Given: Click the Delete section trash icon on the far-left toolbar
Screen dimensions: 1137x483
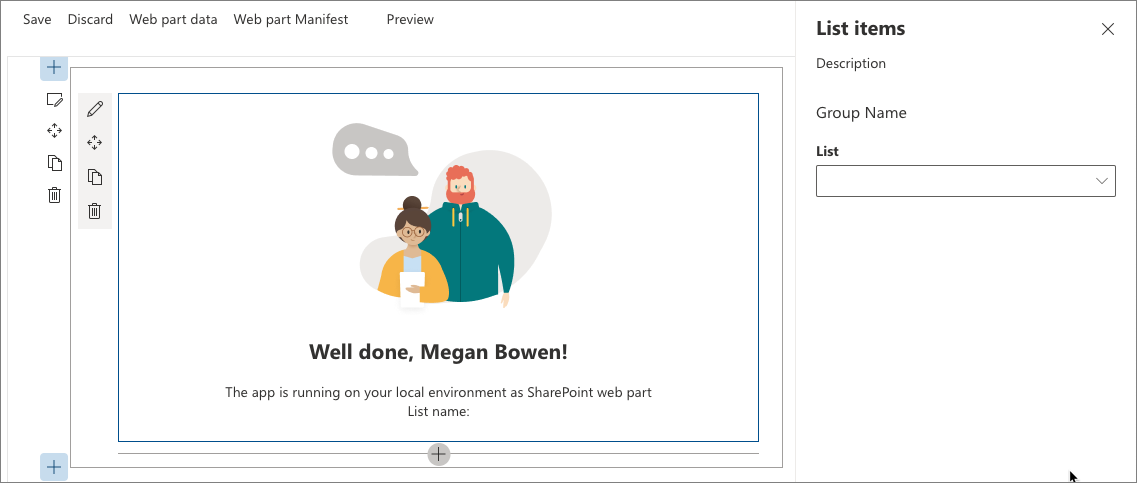Looking at the screenshot, I should pos(55,195).
